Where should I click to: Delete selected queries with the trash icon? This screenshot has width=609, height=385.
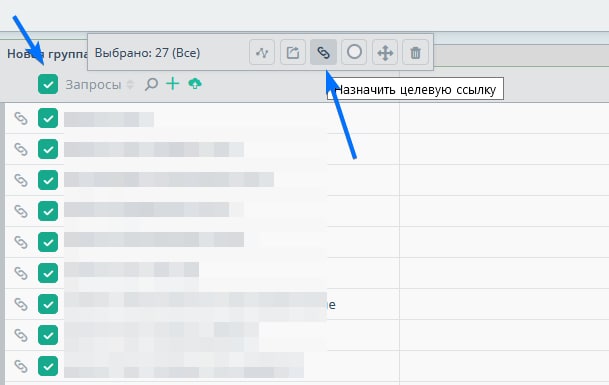coord(415,52)
